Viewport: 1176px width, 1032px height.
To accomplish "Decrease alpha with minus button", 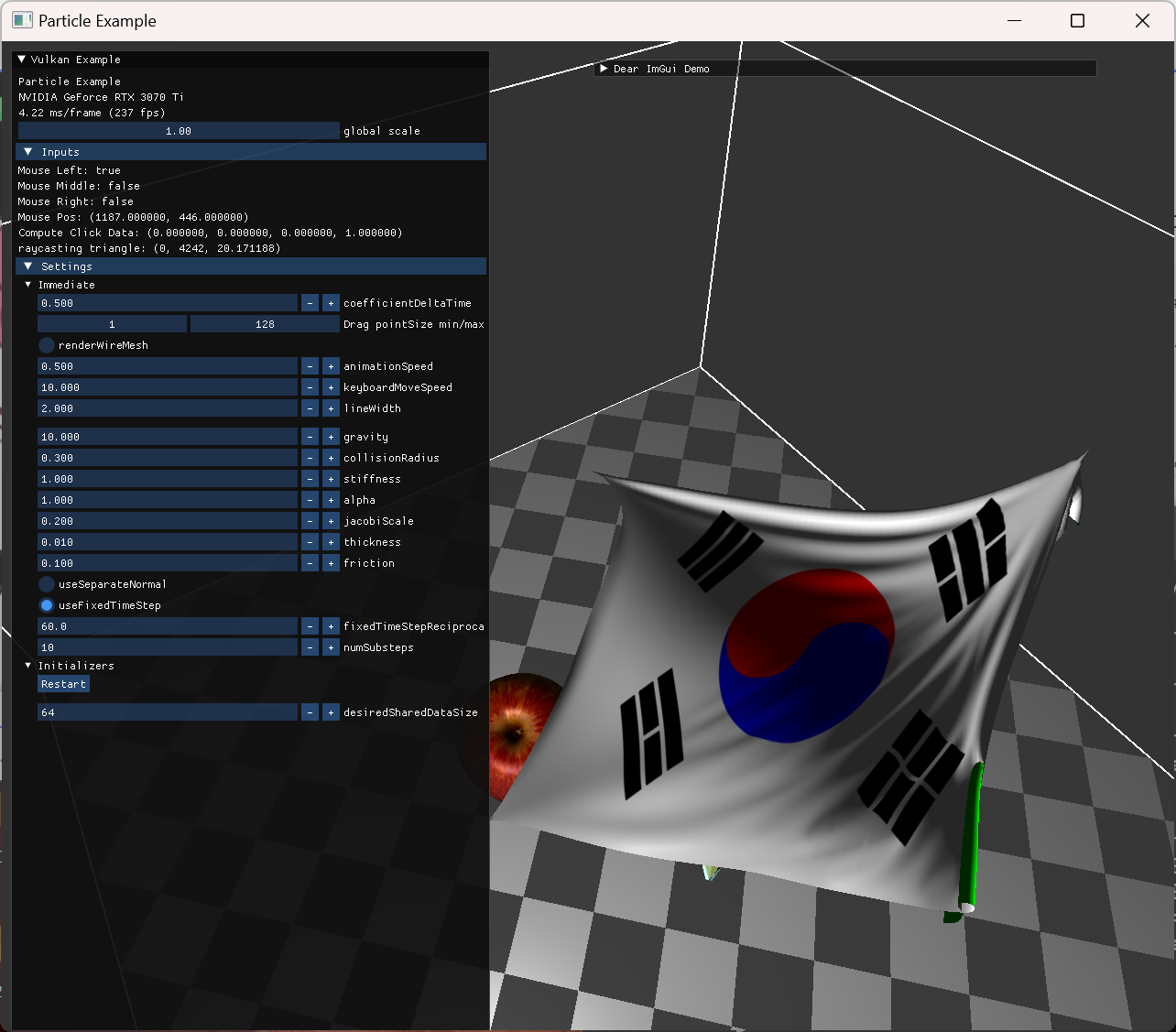I will 310,500.
